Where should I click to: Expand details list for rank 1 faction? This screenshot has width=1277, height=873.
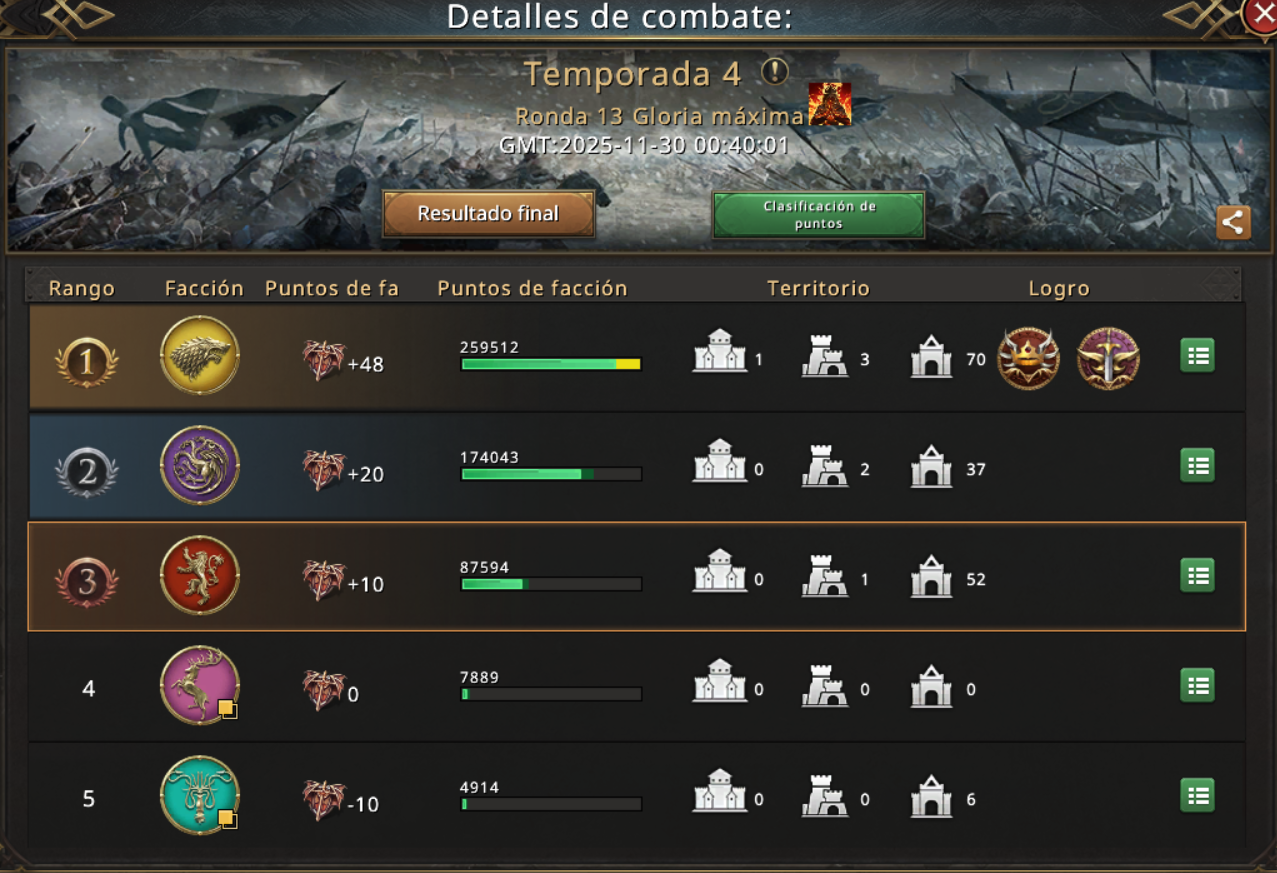pyautogui.click(x=1197, y=355)
